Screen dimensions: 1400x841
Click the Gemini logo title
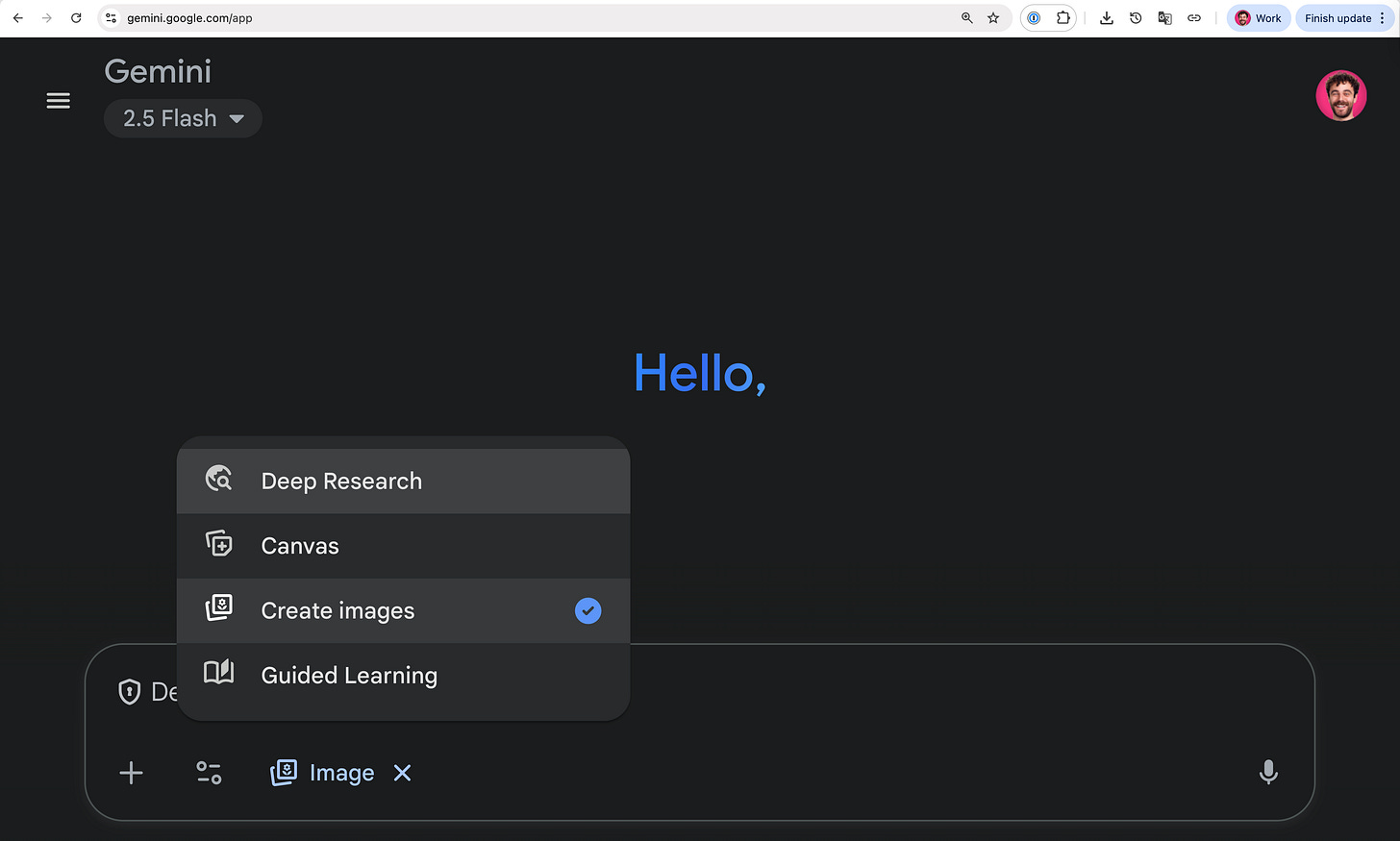[158, 71]
